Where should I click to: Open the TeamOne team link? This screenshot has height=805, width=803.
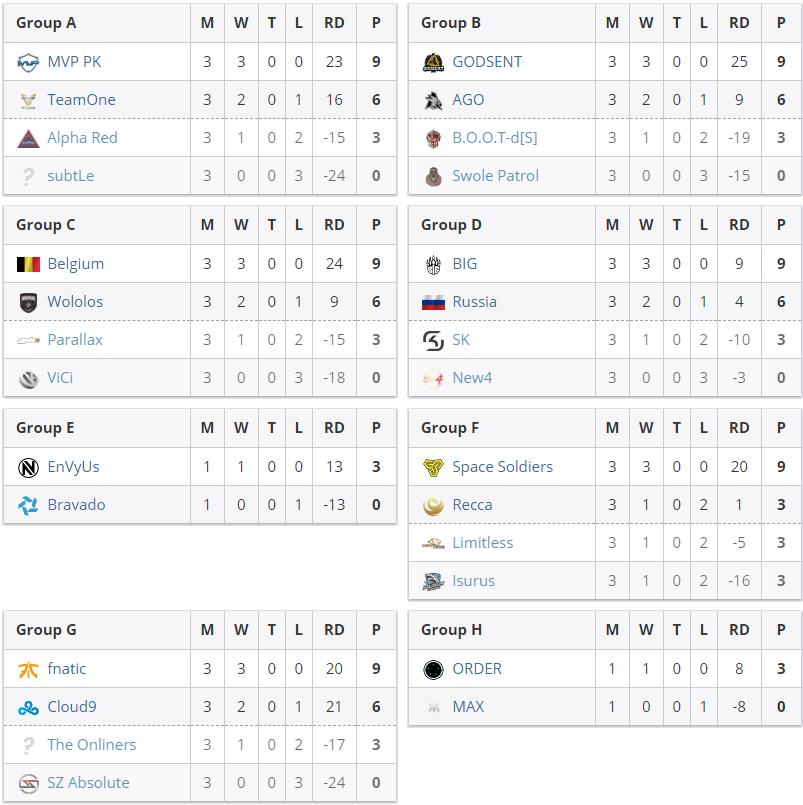click(81, 100)
